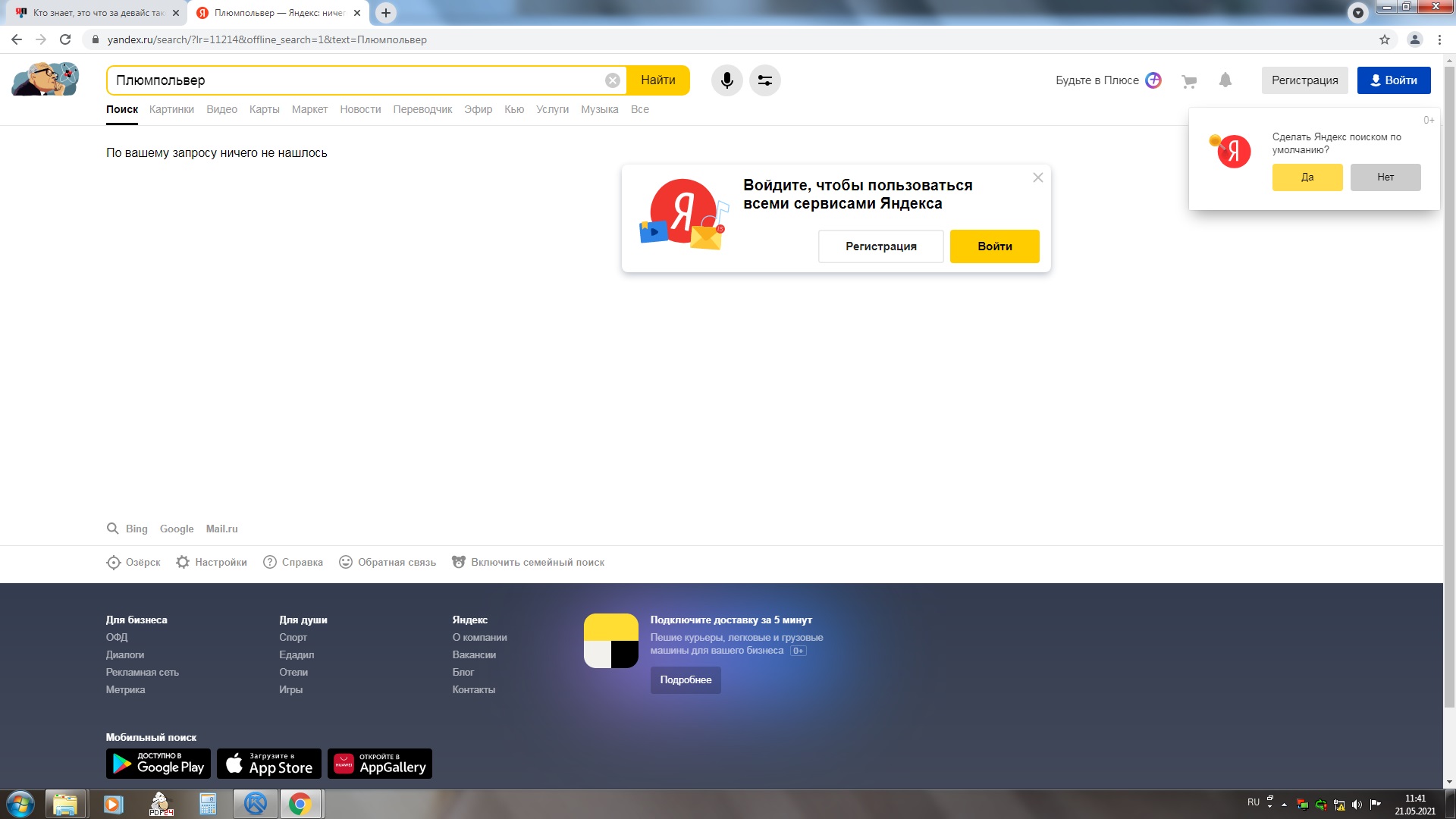Open the Market shopping cart icon
Viewport: 1456px width, 819px height.
(1189, 81)
